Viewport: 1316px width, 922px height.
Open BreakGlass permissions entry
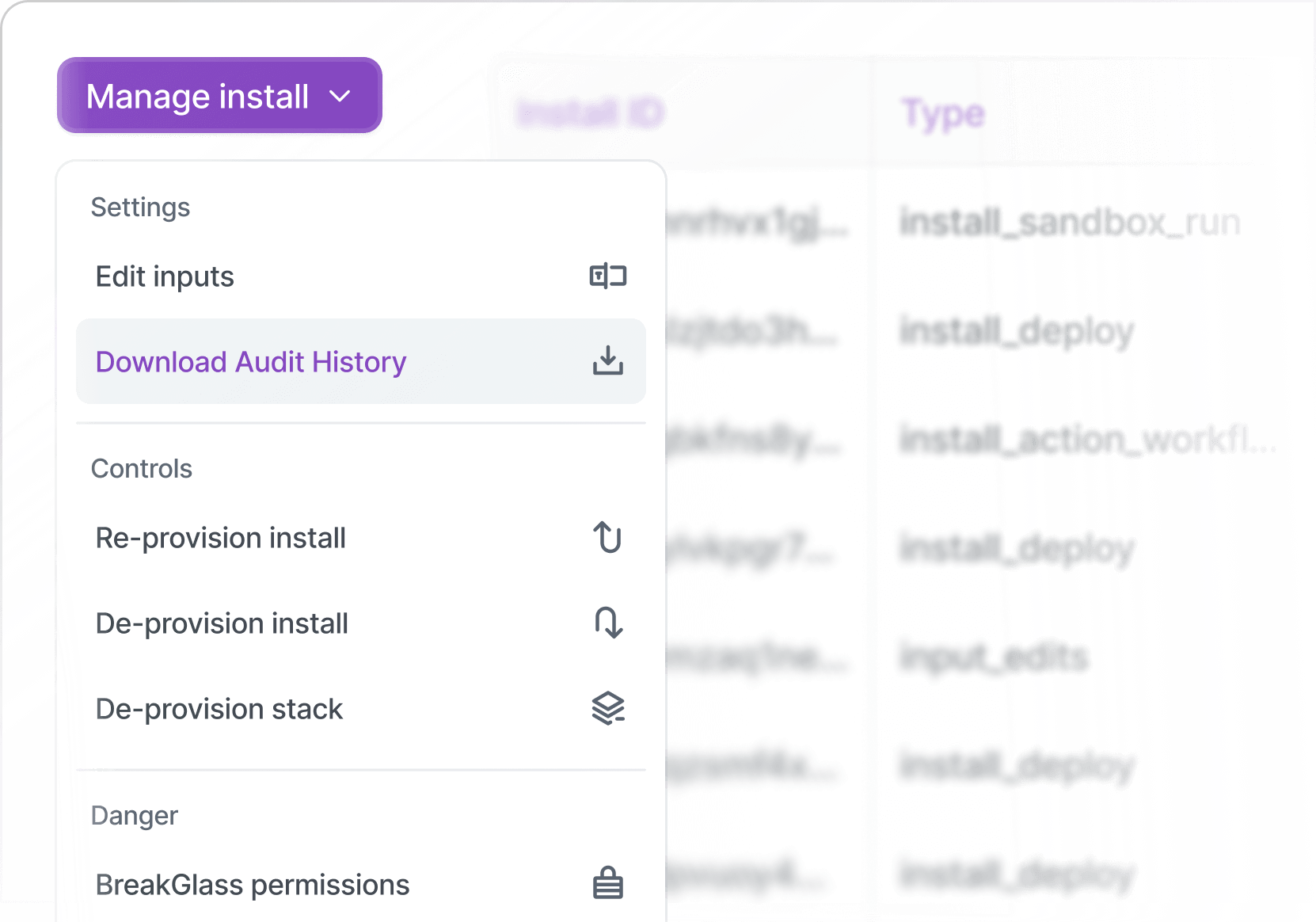point(252,885)
